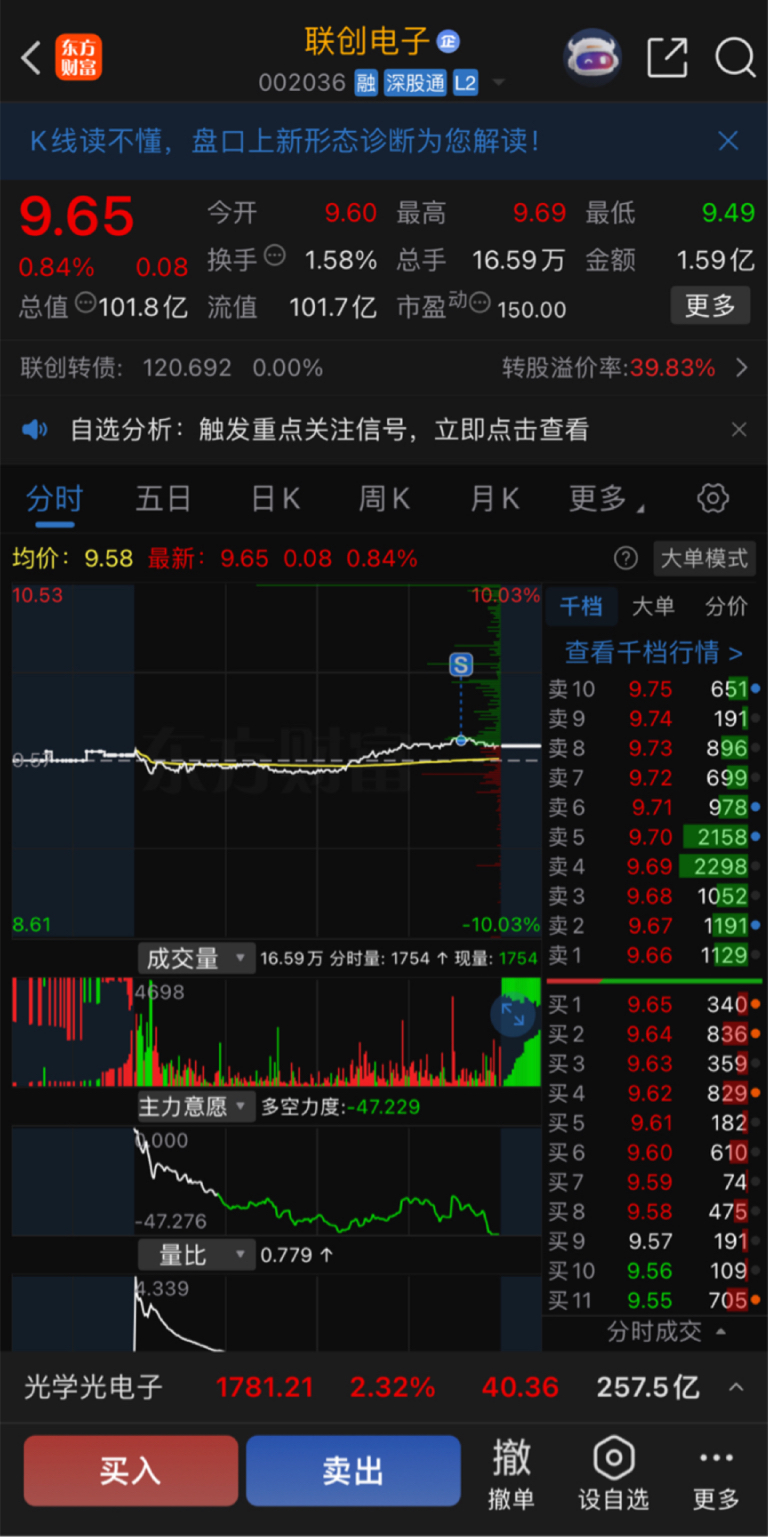Select the 分价 tab
Viewport: 768px width, 1537px height.
point(727,606)
